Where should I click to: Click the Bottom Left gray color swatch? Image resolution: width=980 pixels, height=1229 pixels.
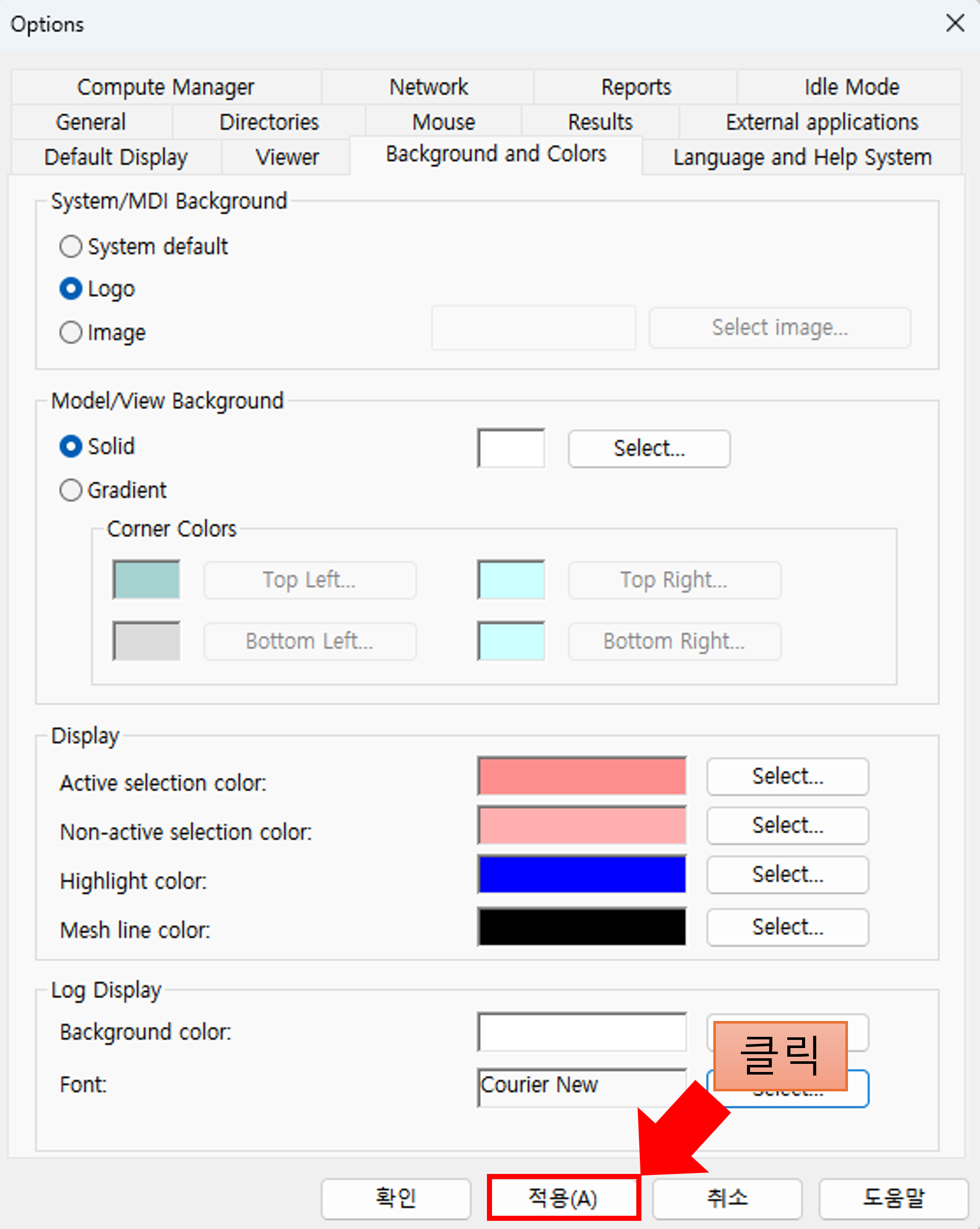146,641
